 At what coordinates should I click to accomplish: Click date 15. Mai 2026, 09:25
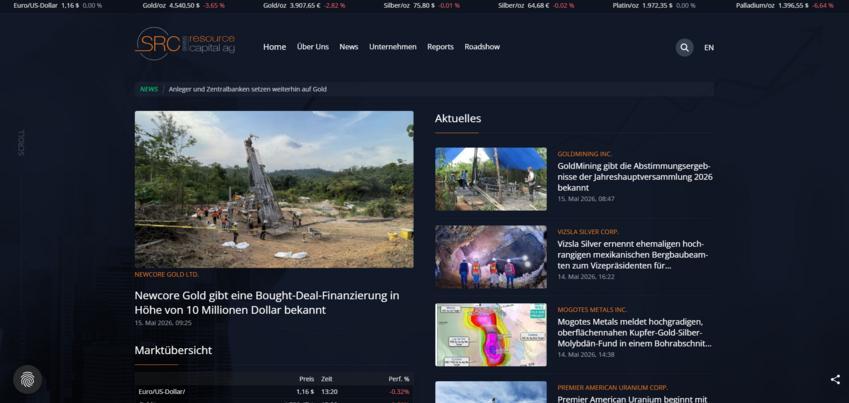[x=163, y=323]
